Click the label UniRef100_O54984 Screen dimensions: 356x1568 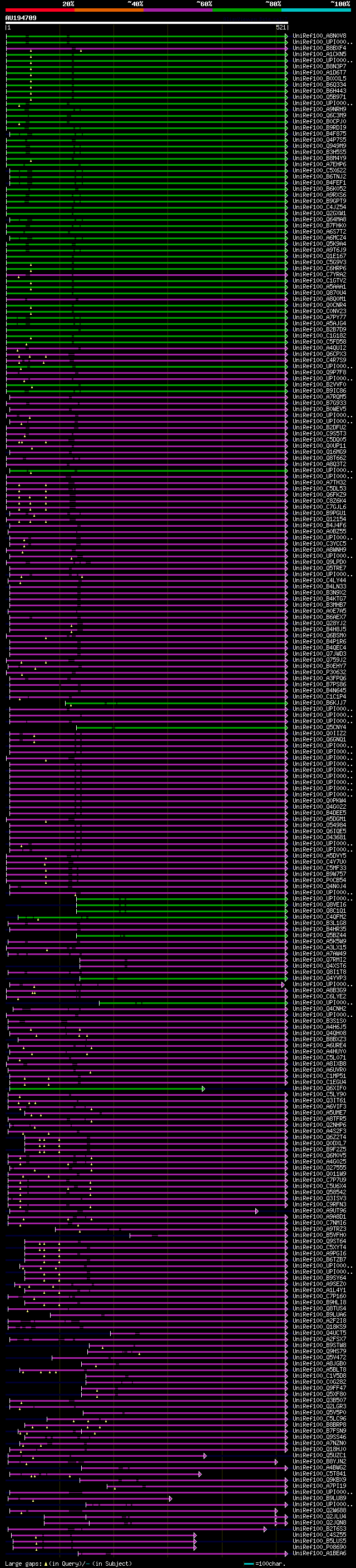319,825
